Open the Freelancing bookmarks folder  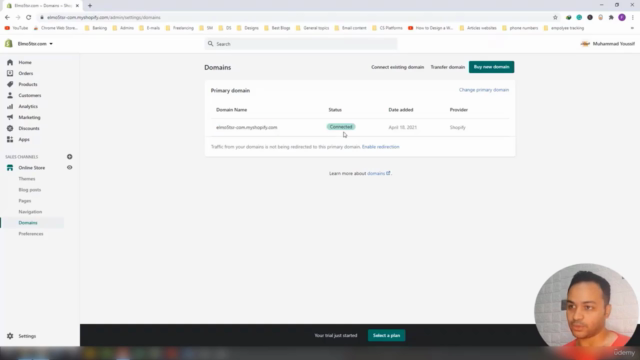180,28
